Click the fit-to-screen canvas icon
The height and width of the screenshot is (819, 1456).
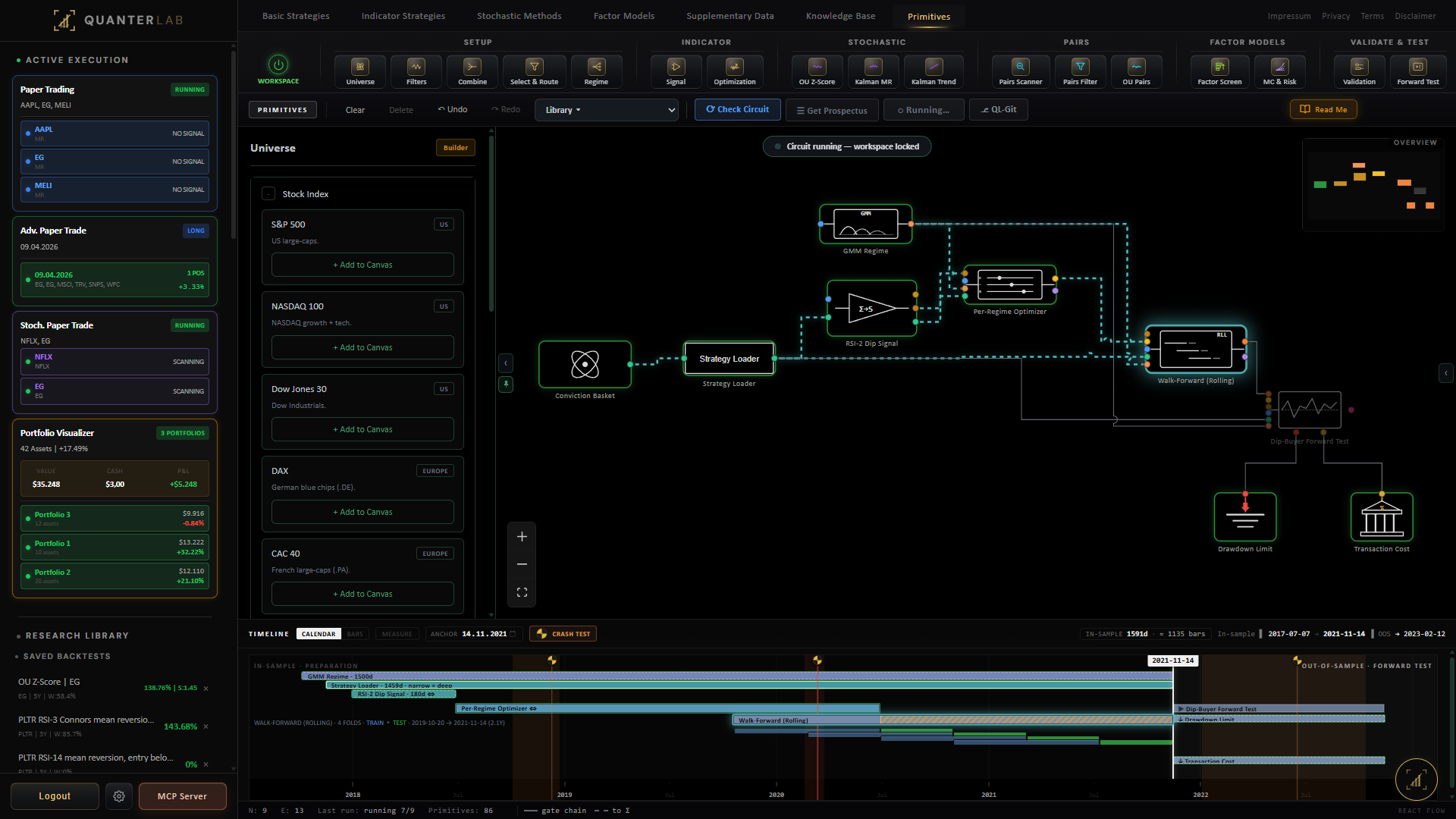point(522,592)
